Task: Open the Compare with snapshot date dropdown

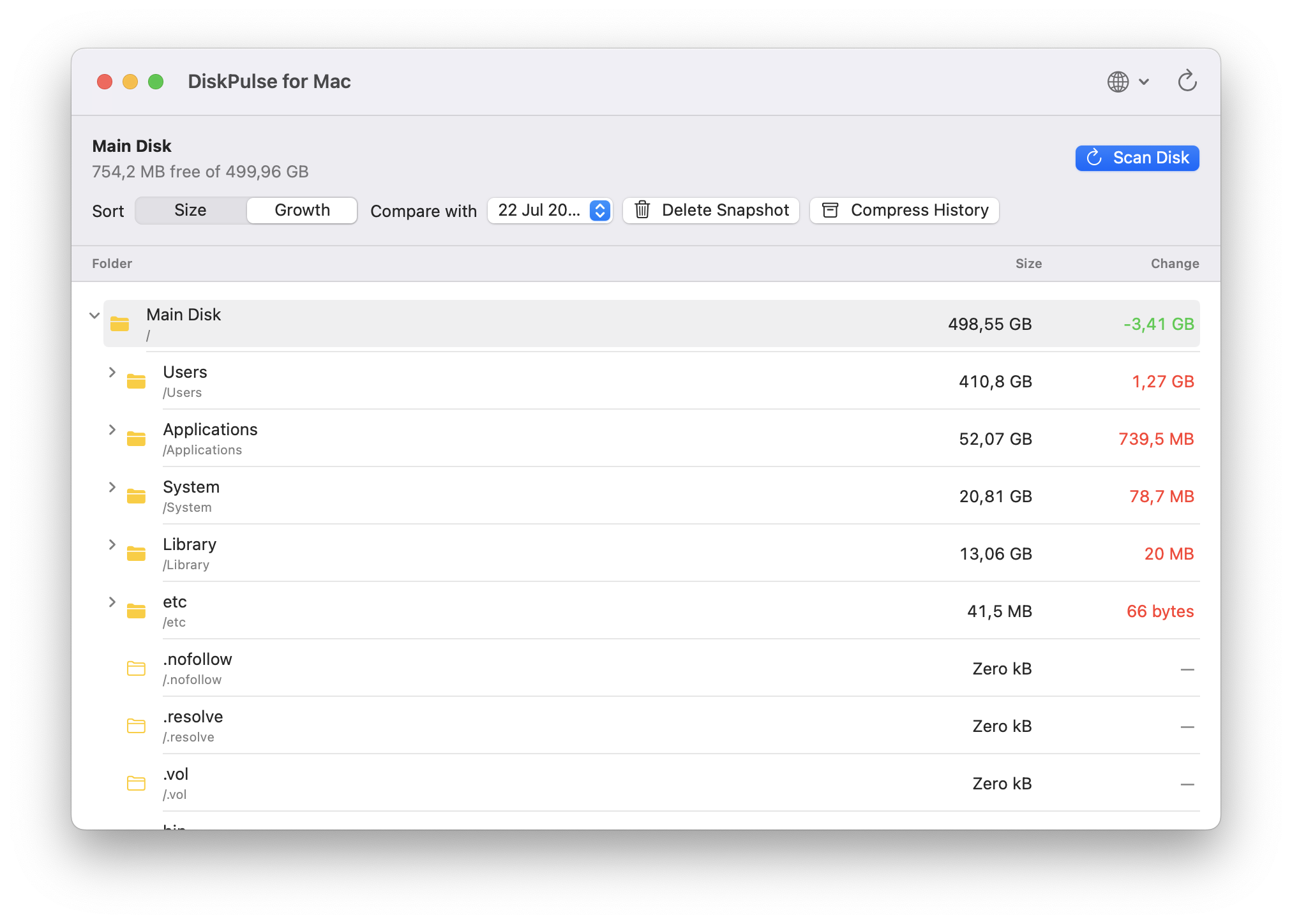Action: [x=550, y=211]
